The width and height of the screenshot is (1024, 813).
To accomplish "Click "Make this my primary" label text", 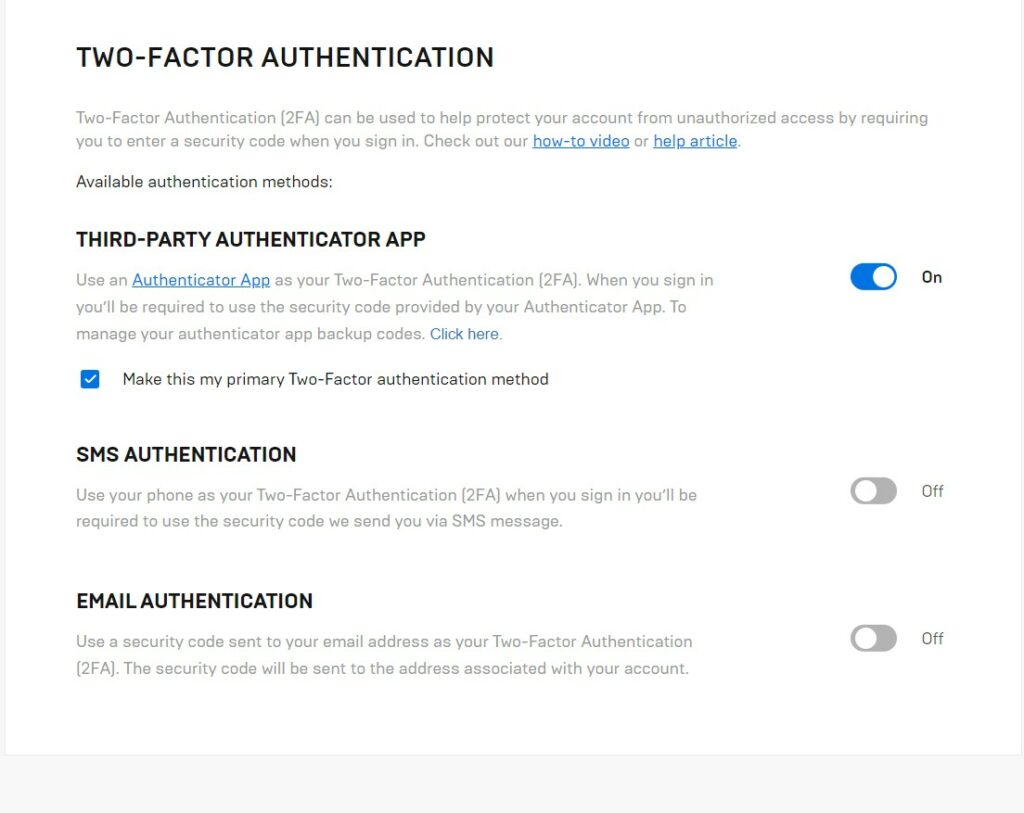I will pyautogui.click(x=335, y=379).
